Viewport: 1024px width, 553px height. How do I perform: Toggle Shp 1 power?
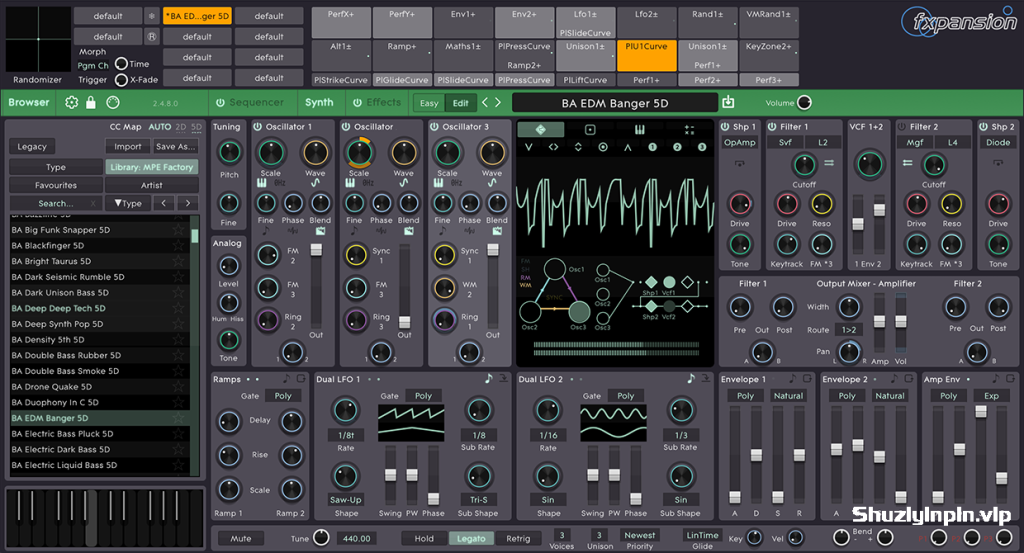pyautogui.click(x=725, y=127)
